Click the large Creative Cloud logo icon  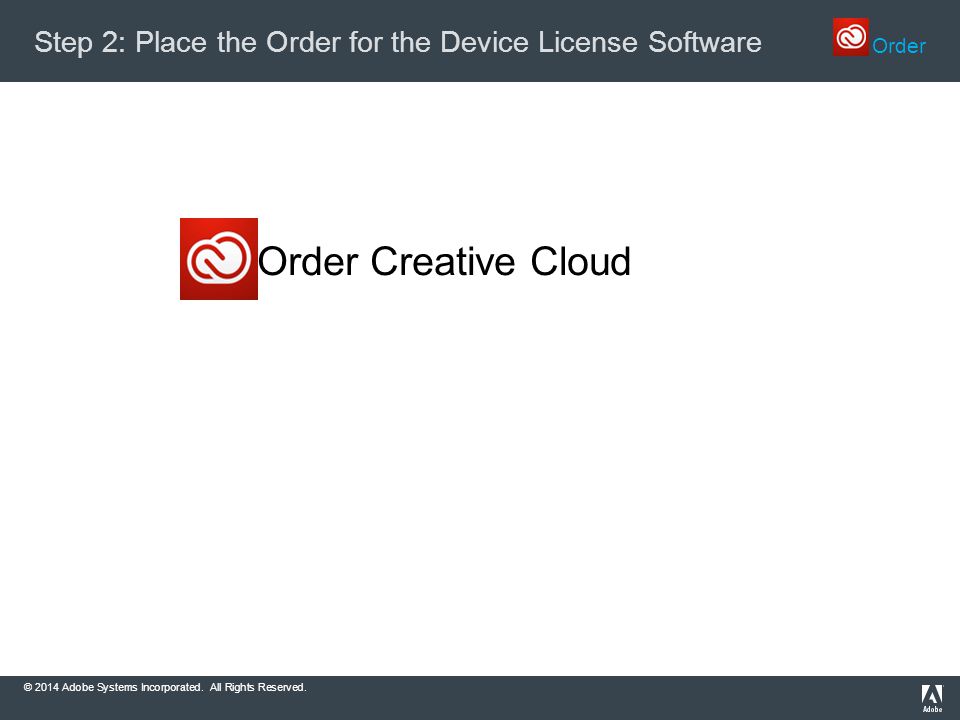pos(219,259)
